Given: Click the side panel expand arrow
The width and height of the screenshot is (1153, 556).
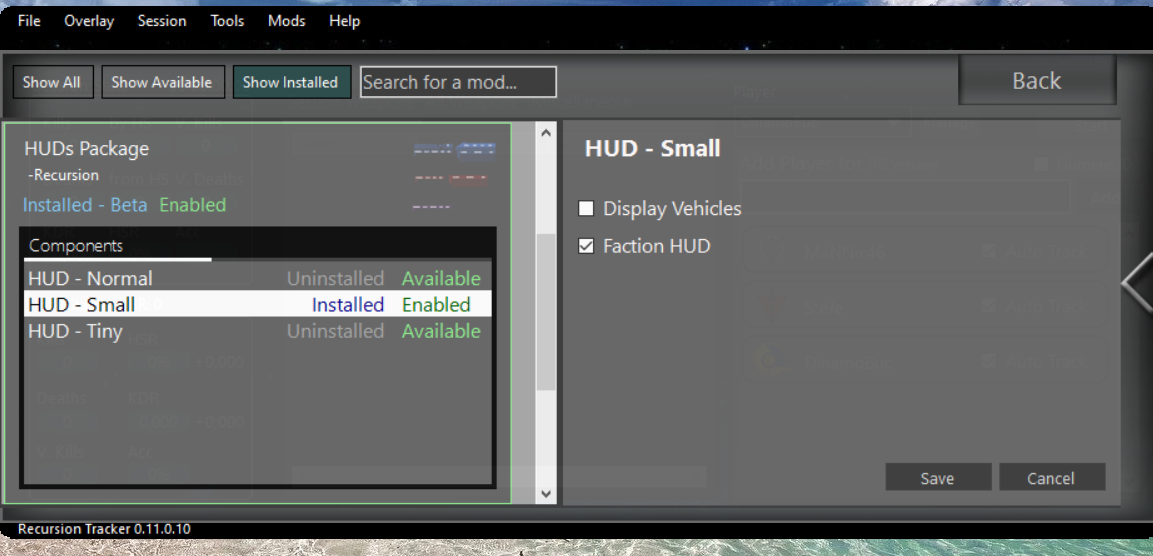Looking at the screenshot, I should 1137,283.
